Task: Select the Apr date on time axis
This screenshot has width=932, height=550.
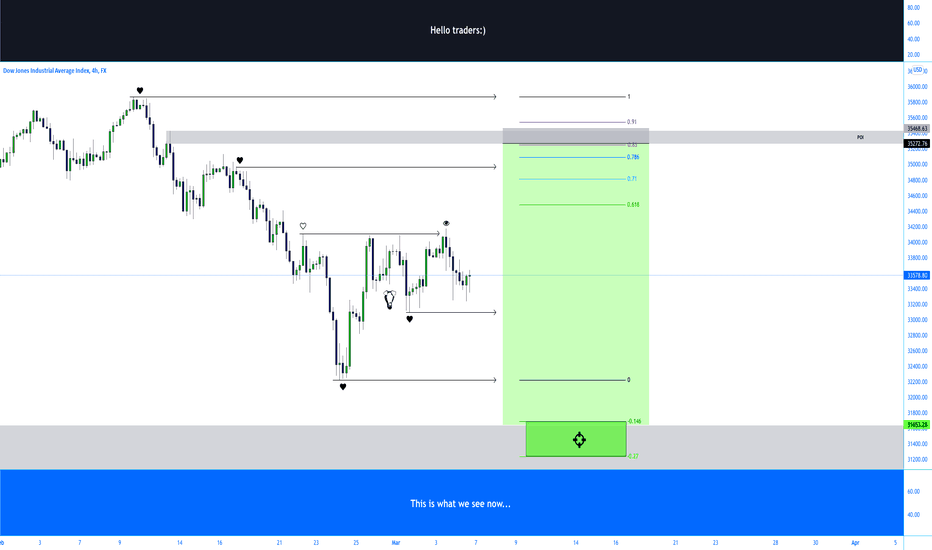Action: (x=855, y=543)
